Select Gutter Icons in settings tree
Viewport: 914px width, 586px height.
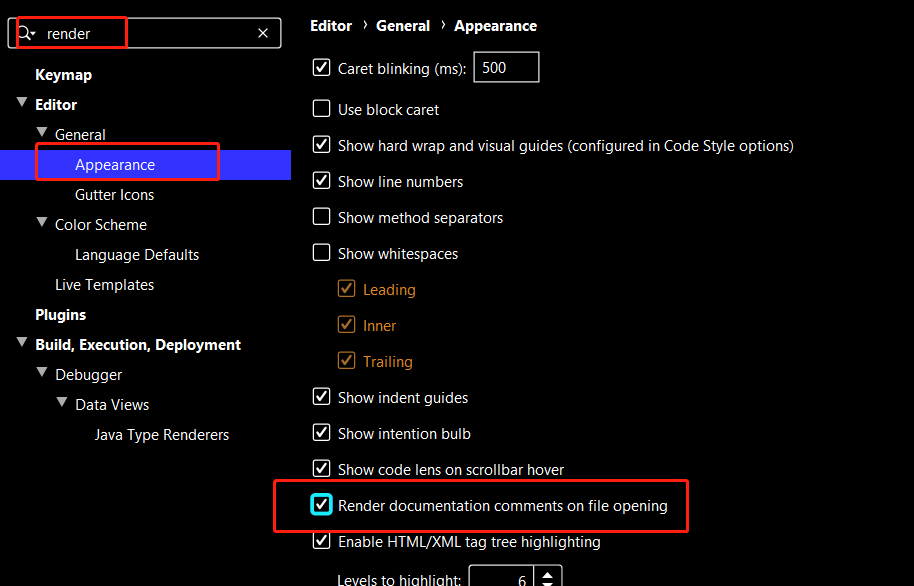click(x=114, y=194)
